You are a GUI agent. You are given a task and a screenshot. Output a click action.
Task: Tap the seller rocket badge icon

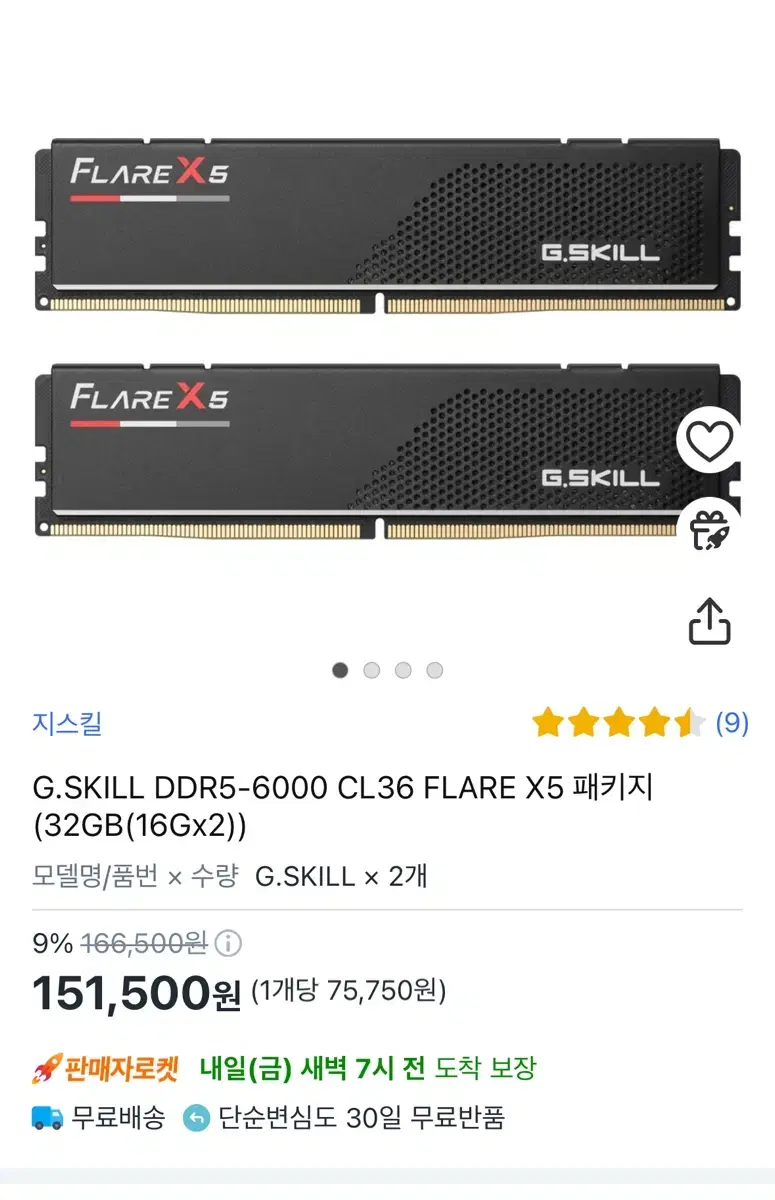[47, 1069]
